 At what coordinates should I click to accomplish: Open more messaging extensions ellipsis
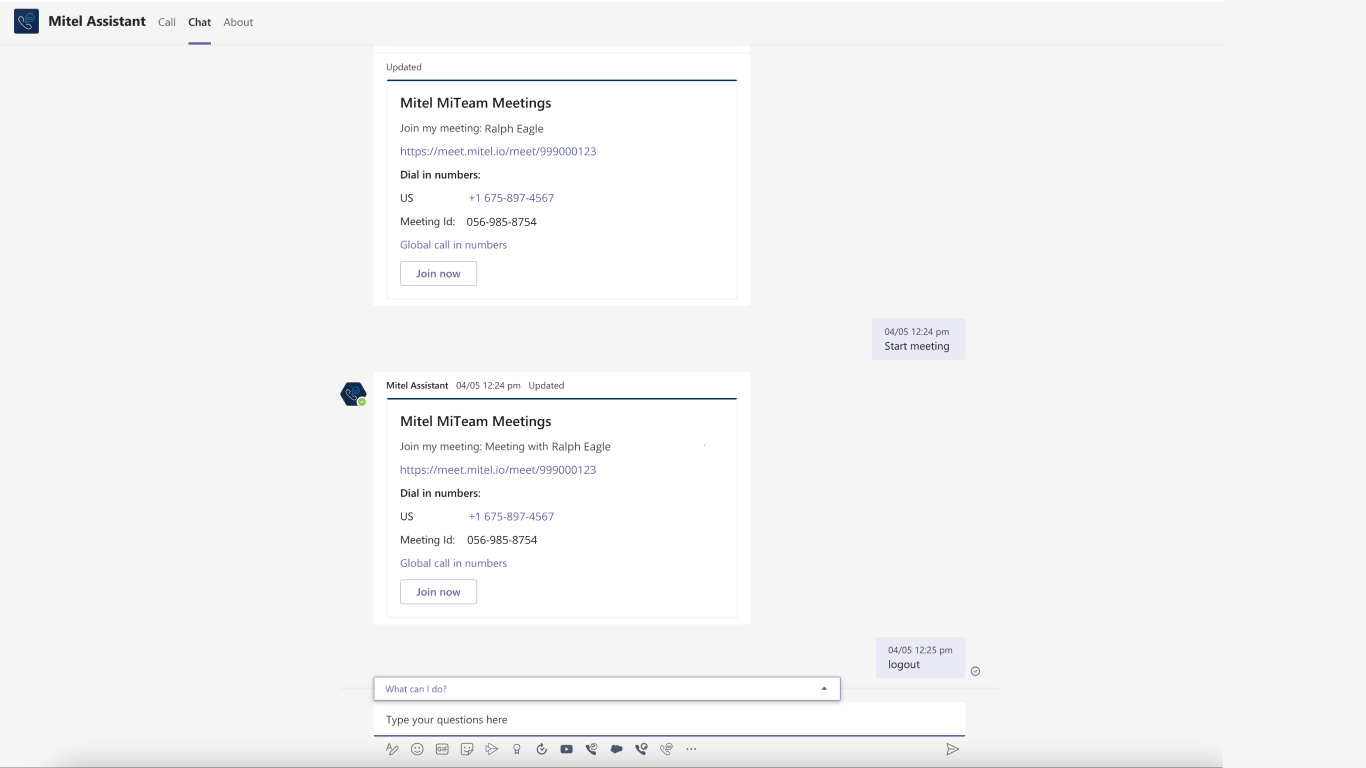691,749
